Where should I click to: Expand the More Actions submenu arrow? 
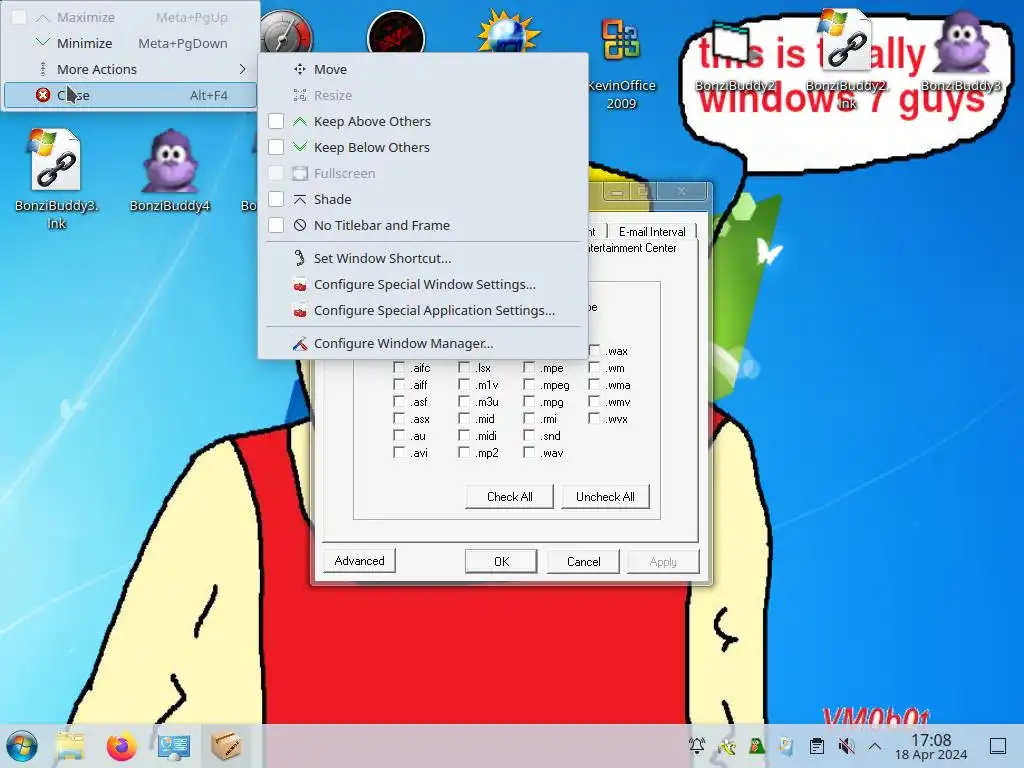point(242,69)
